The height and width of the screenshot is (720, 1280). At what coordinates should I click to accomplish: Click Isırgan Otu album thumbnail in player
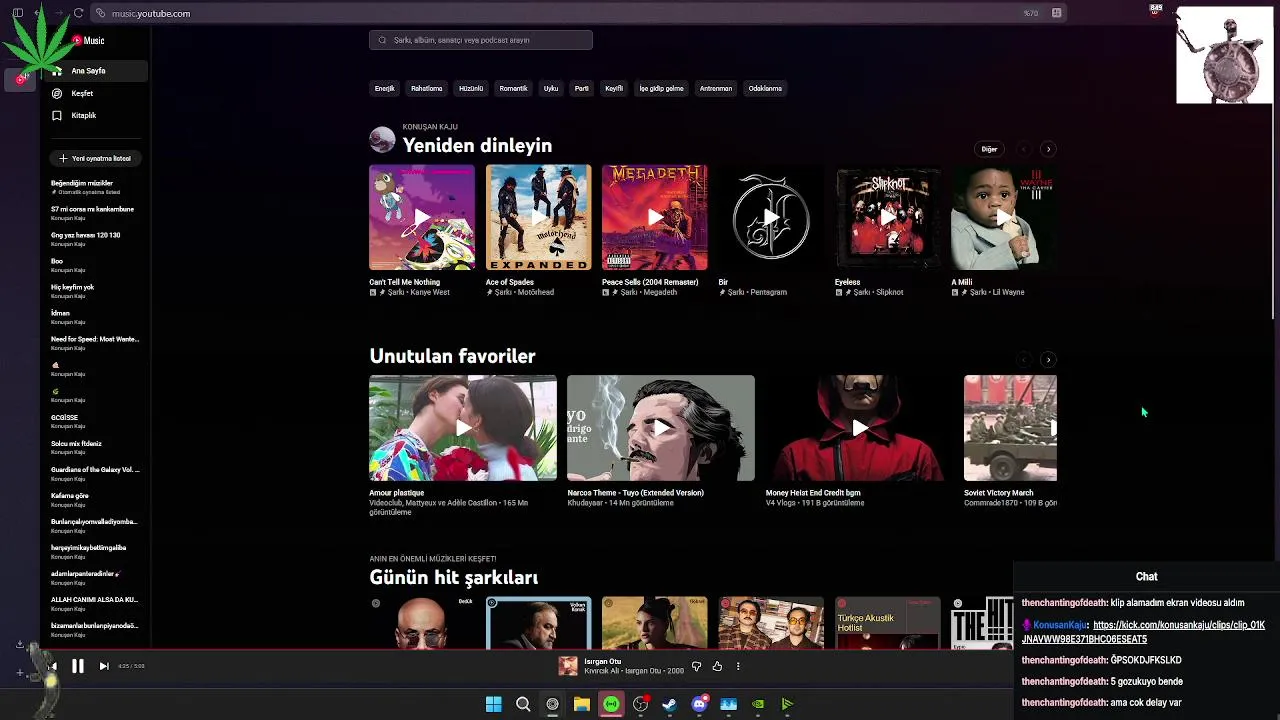pos(568,666)
